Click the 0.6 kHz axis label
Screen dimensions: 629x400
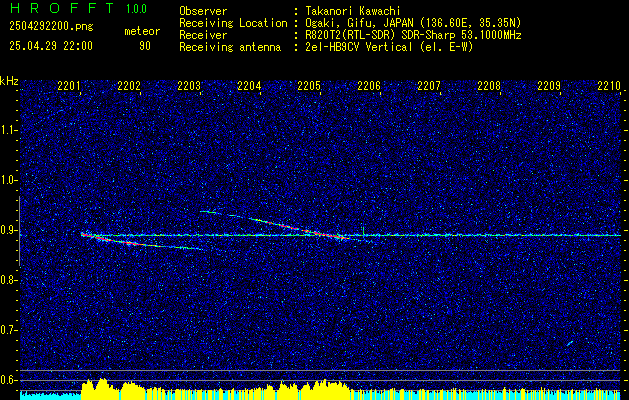pyautogui.click(x=8, y=380)
